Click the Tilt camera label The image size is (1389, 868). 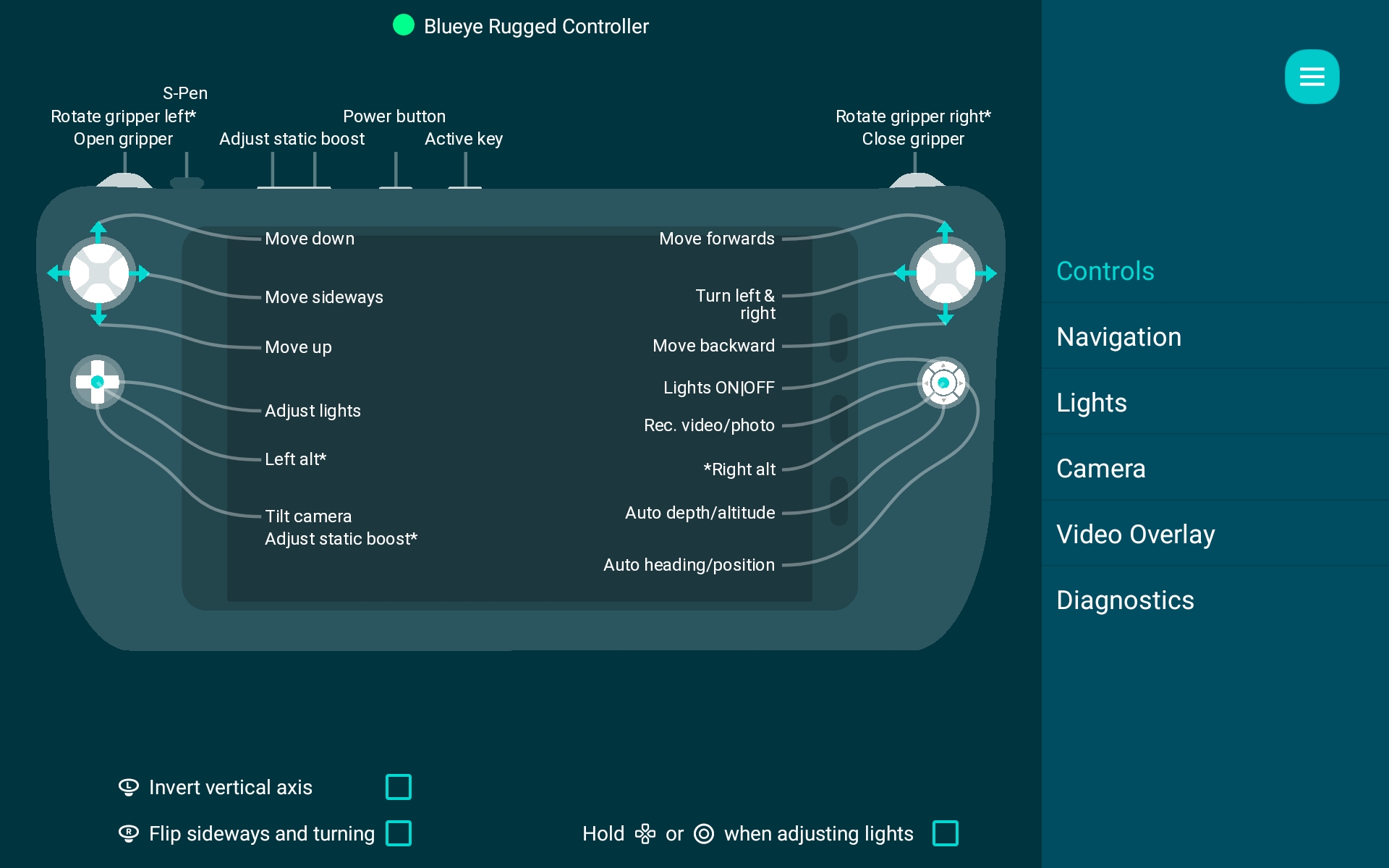click(308, 516)
